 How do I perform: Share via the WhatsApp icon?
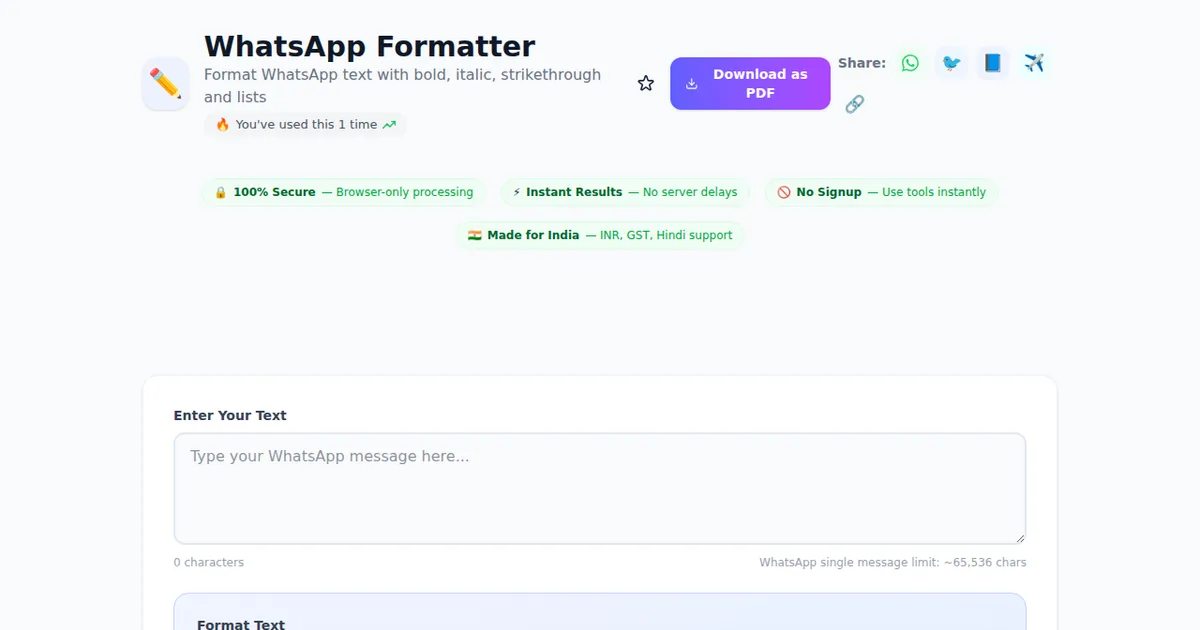pyautogui.click(x=910, y=63)
